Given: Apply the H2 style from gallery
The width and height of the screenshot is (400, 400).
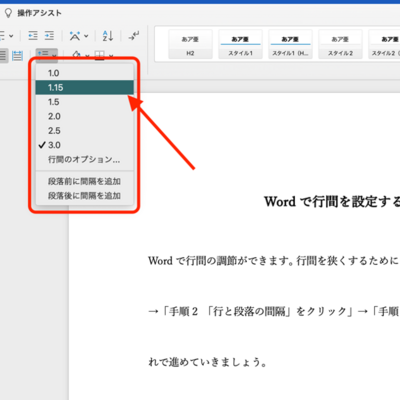Looking at the screenshot, I should [190, 44].
